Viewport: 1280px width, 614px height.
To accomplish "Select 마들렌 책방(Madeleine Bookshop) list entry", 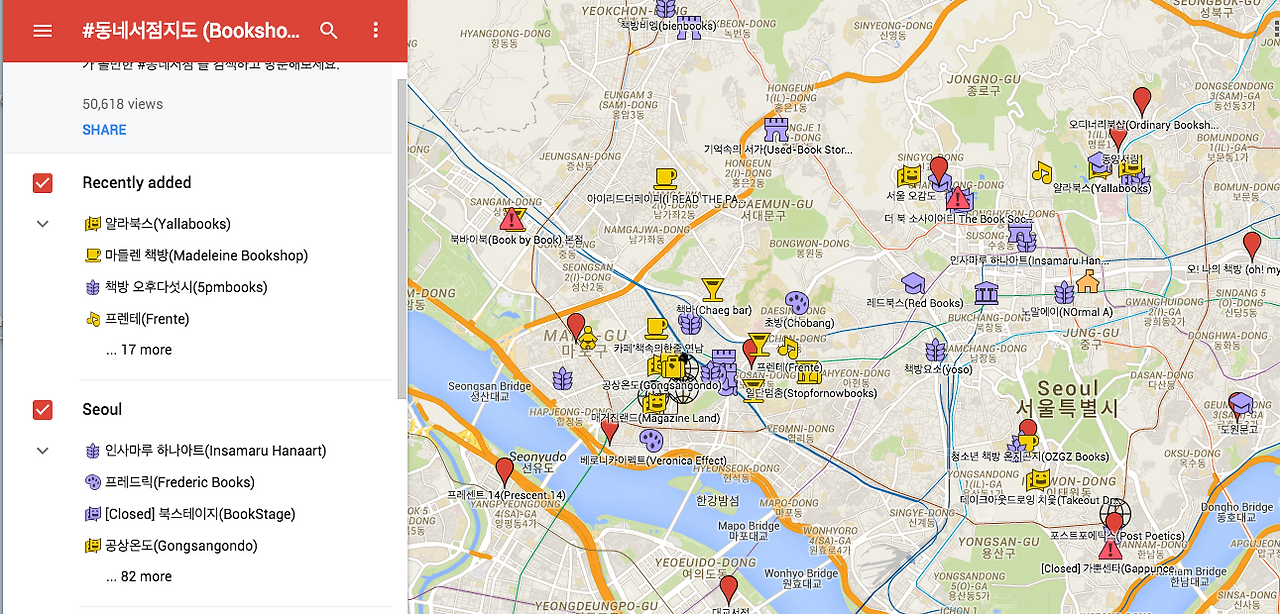I will tap(196, 256).
